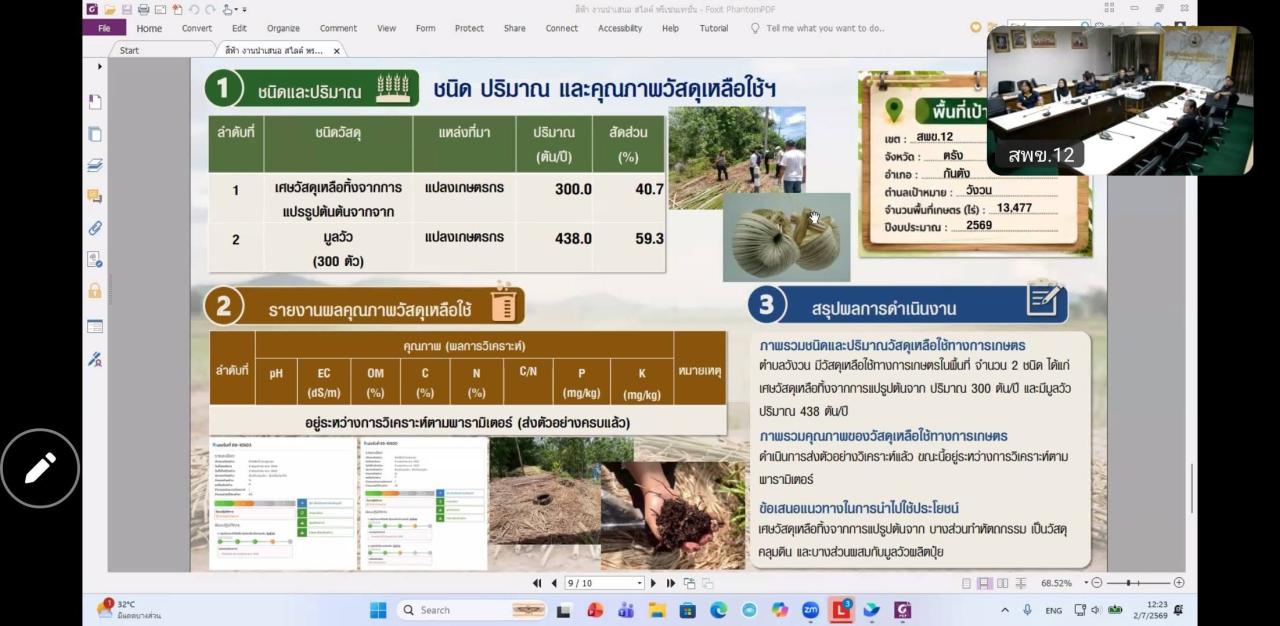Screen dimensions: 1280x626
Task: Switch to the View ribbon tab
Action: coord(386,28)
